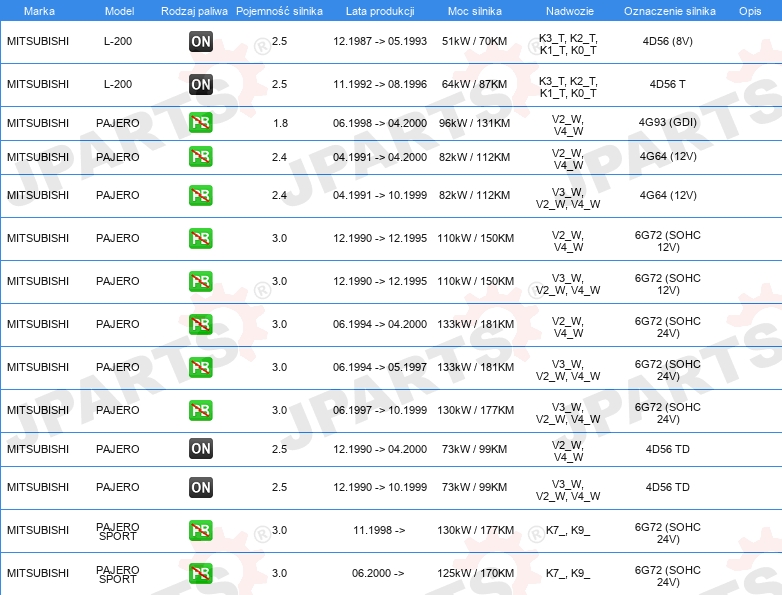Click PB icon in Pajero Sport 06.2000 row
Image resolution: width=782 pixels, height=595 pixels.
[x=201, y=573]
